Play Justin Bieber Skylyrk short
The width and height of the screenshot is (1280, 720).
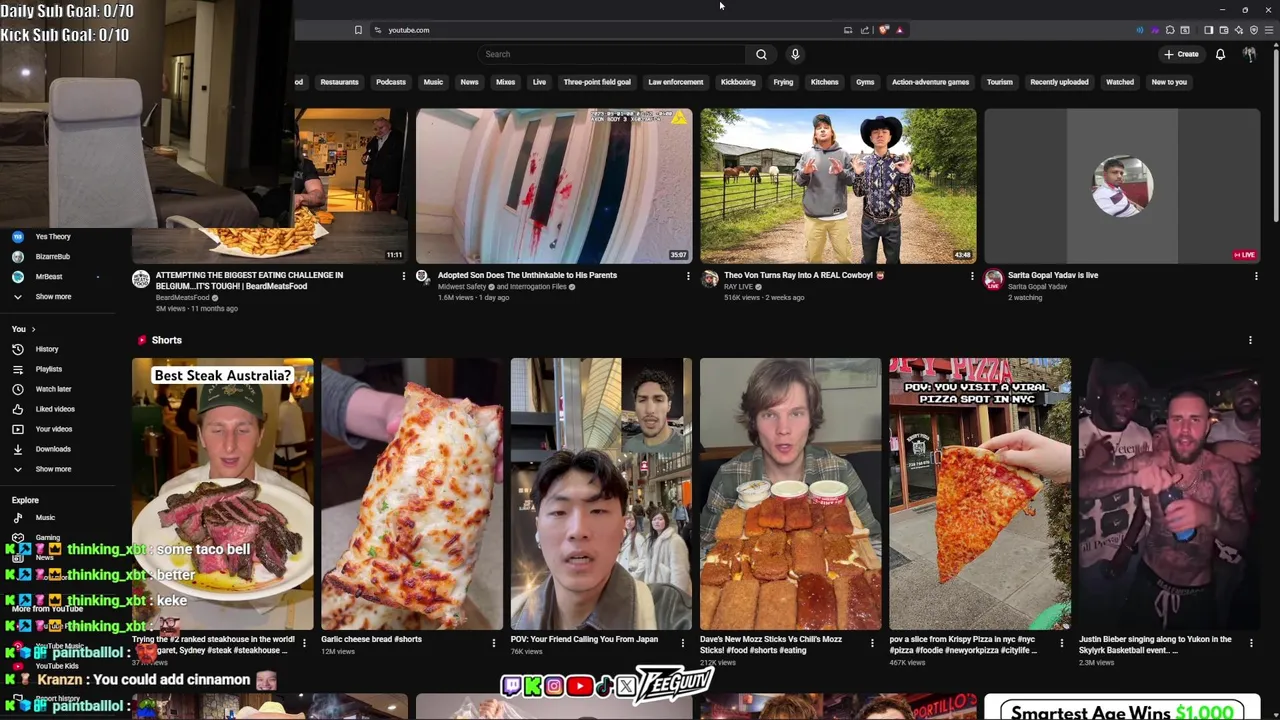(1169, 494)
